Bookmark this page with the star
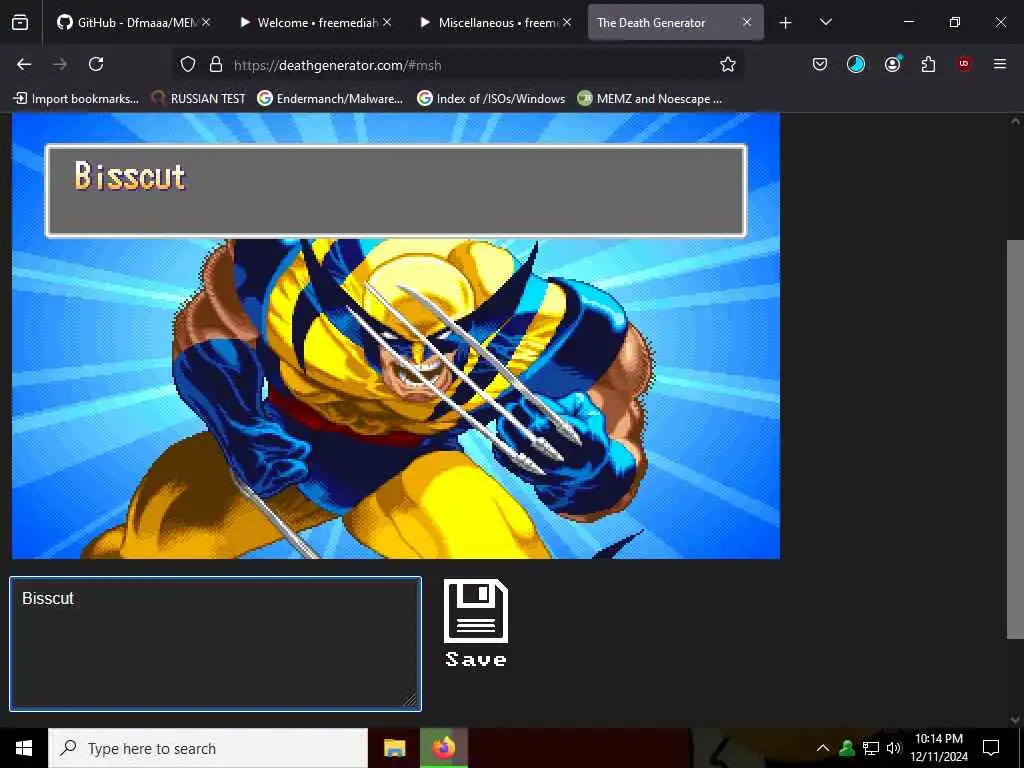1024x768 pixels. [728, 64]
